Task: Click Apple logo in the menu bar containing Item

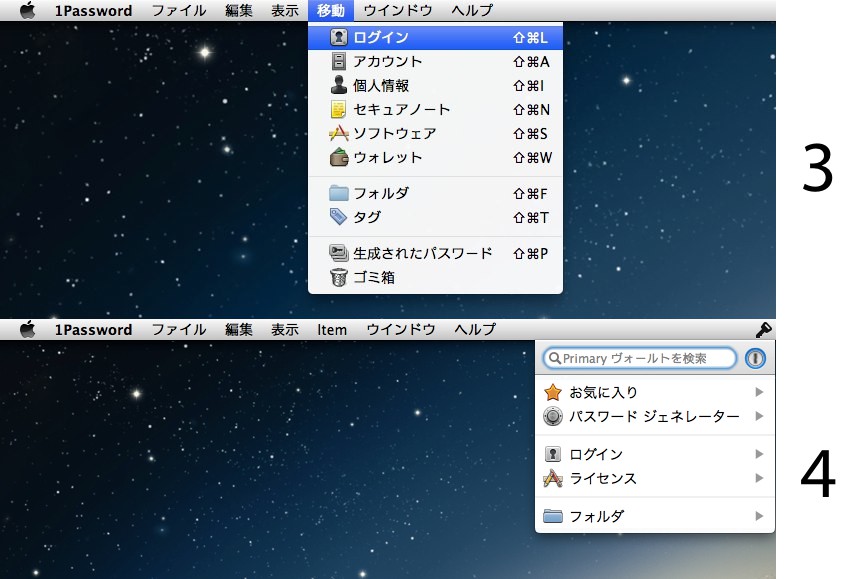Action: click(27, 329)
